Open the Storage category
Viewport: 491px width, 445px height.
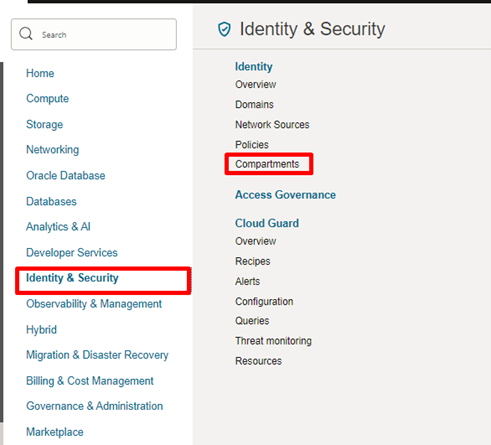click(44, 124)
